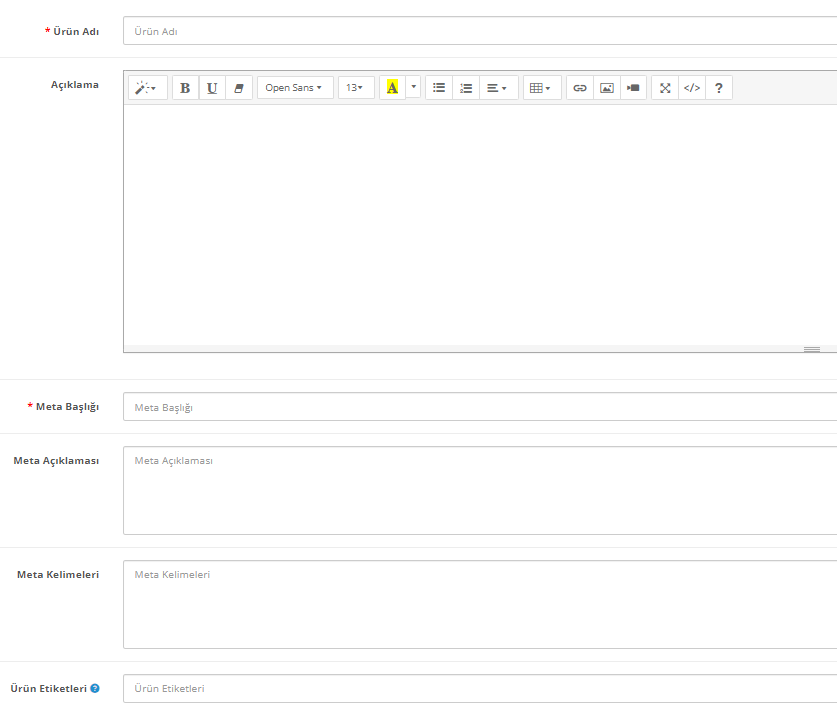Click the Ürün Etiketleri label text
This screenshot has width=837, height=720.
click(49, 689)
